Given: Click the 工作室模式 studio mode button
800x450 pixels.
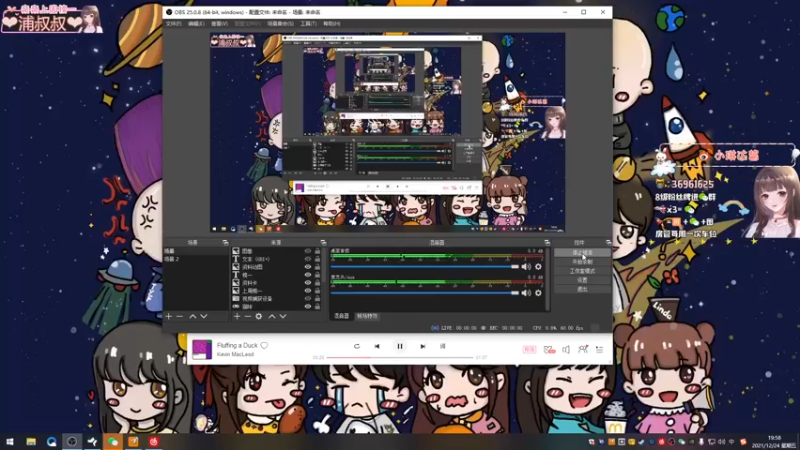Looking at the screenshot, I should 582,271.
